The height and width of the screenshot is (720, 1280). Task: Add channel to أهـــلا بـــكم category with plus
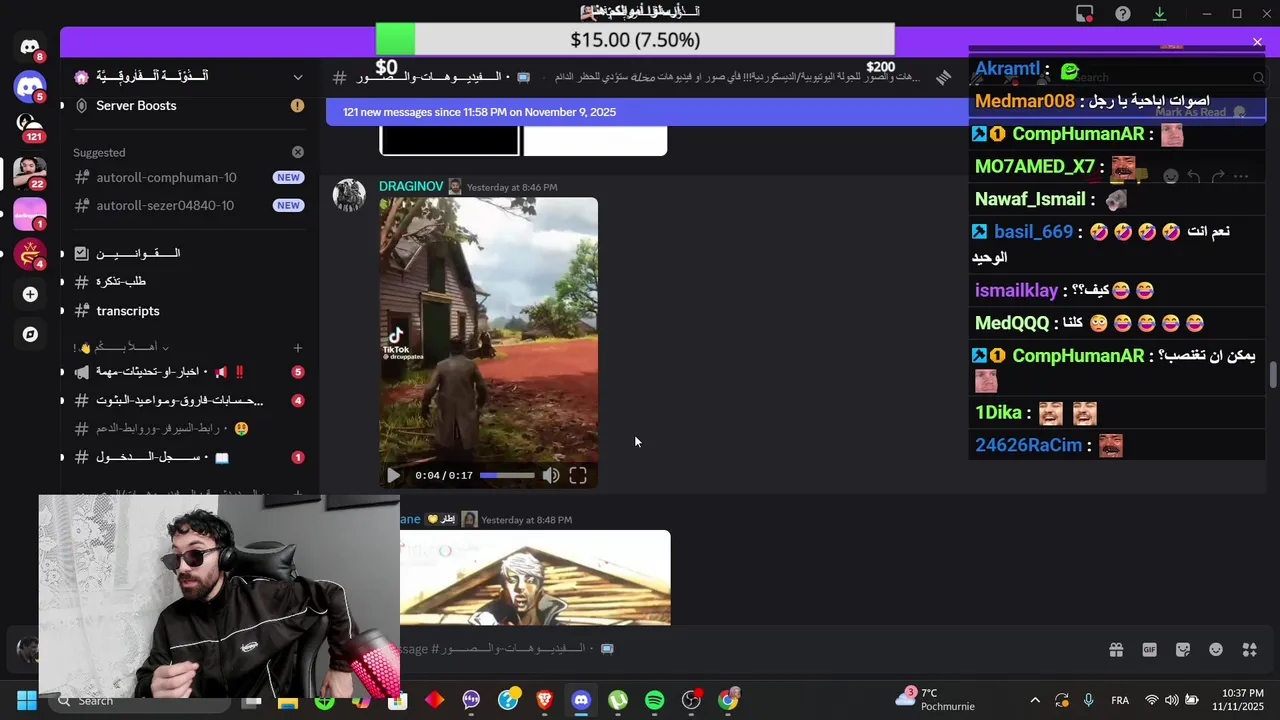(x=297, y=348)
